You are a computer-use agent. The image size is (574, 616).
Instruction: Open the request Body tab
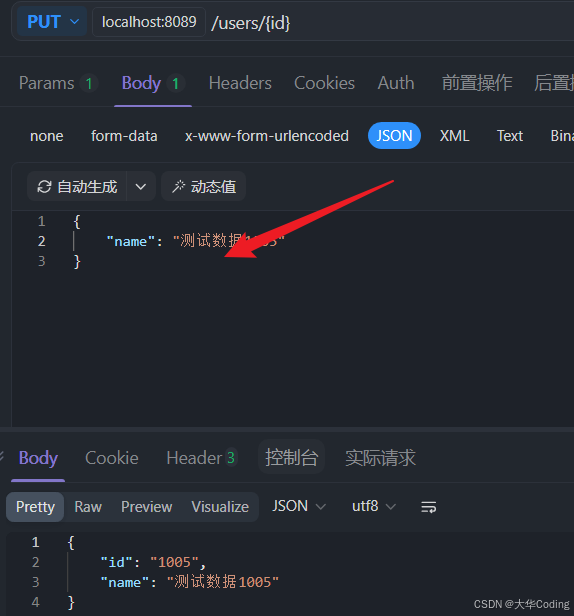point(152,83)
